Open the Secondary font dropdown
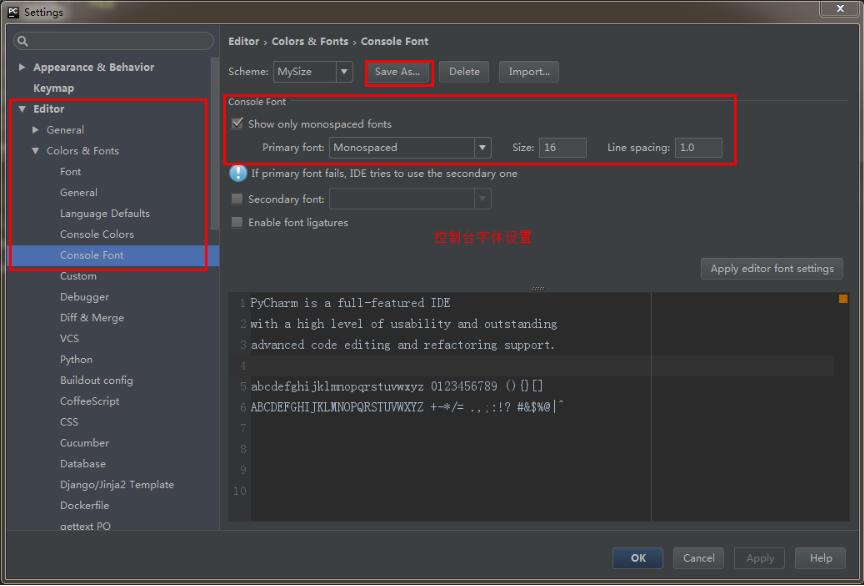The width and height of the screenshot is (864, 586). (482, 199)
